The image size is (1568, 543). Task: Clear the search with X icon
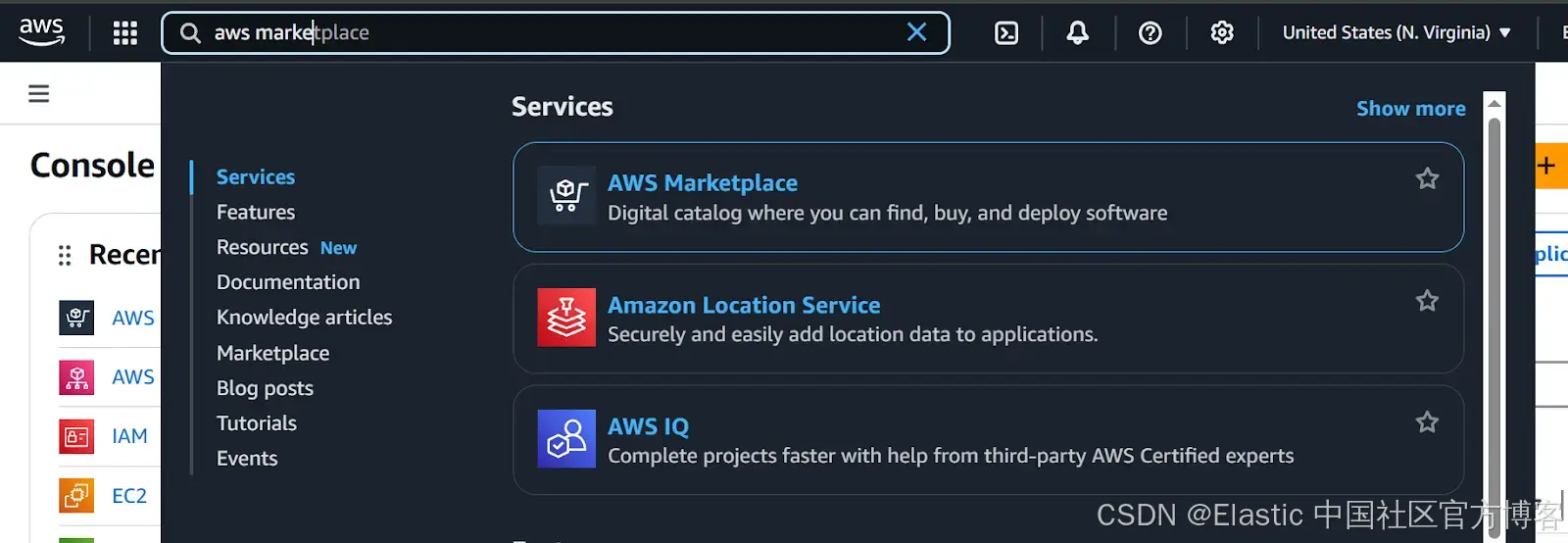tap(917, 32)
